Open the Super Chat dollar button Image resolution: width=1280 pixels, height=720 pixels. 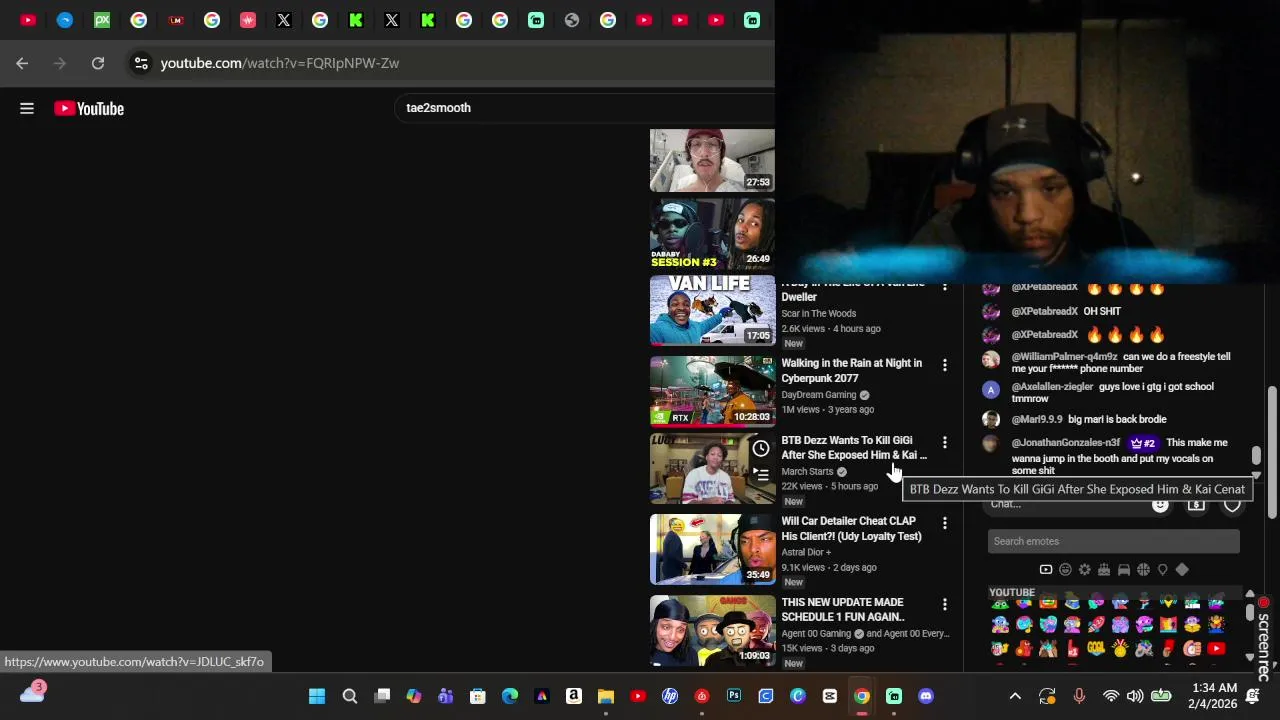coord(1196,505)
